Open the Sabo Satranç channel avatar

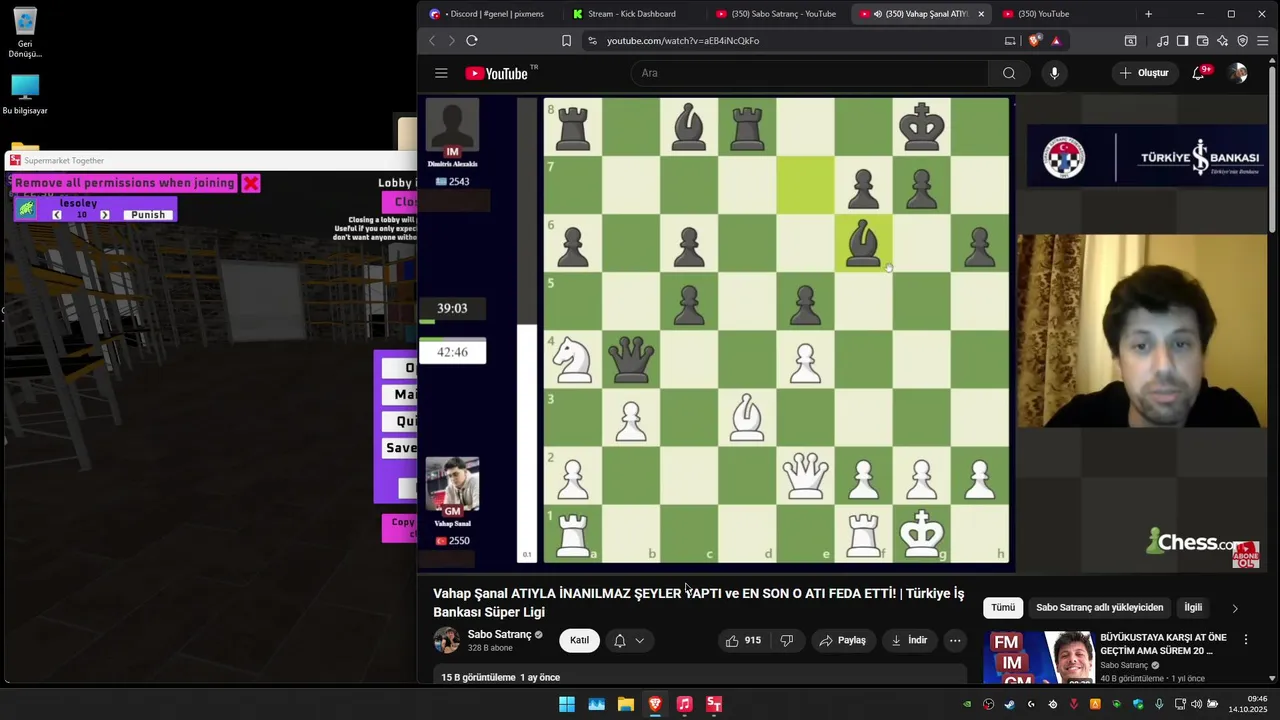(x=446, y=640)
